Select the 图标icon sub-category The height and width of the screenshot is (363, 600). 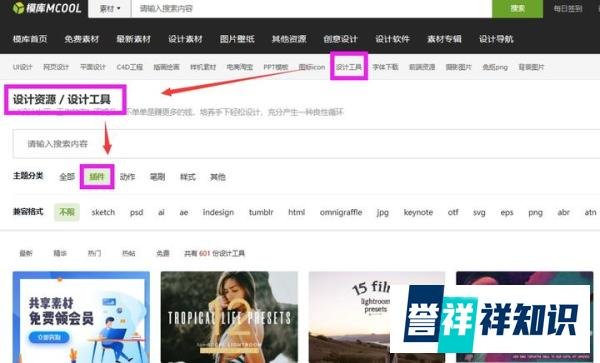point(312,67)
